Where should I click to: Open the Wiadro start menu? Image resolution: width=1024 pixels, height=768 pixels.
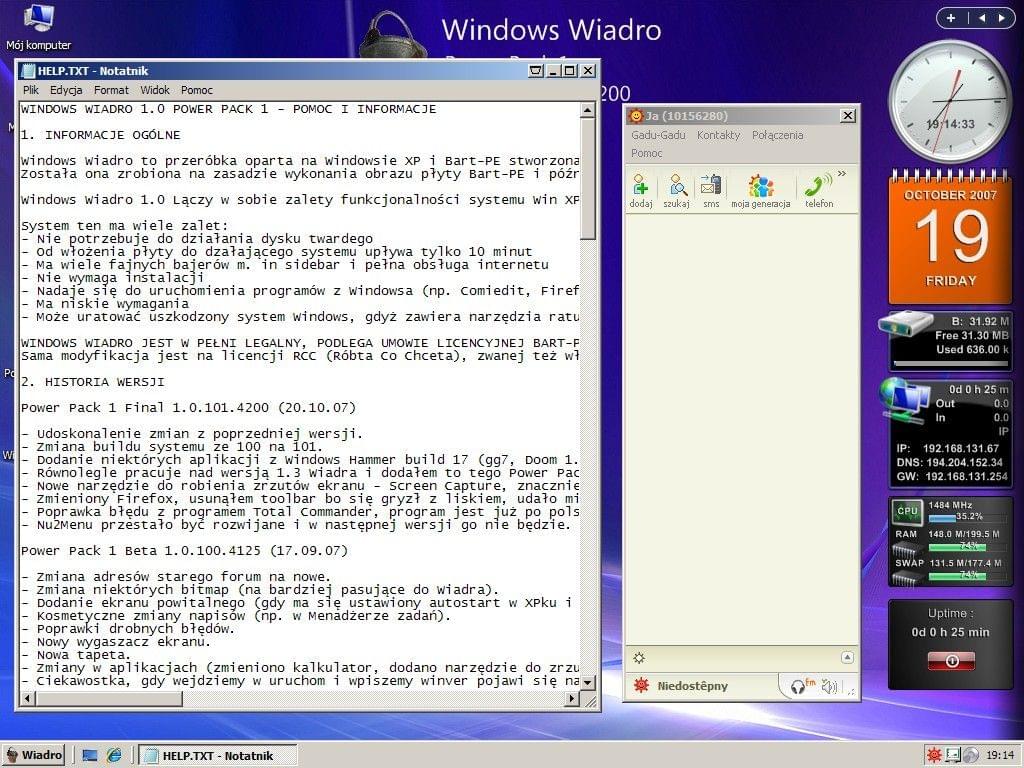click(34, 756)
